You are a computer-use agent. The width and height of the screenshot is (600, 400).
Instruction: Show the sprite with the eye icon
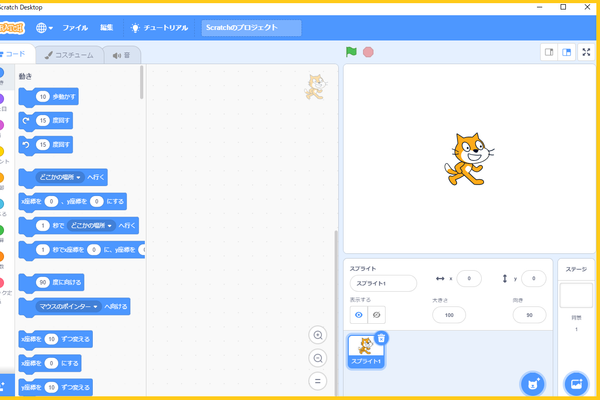point(359,315)
